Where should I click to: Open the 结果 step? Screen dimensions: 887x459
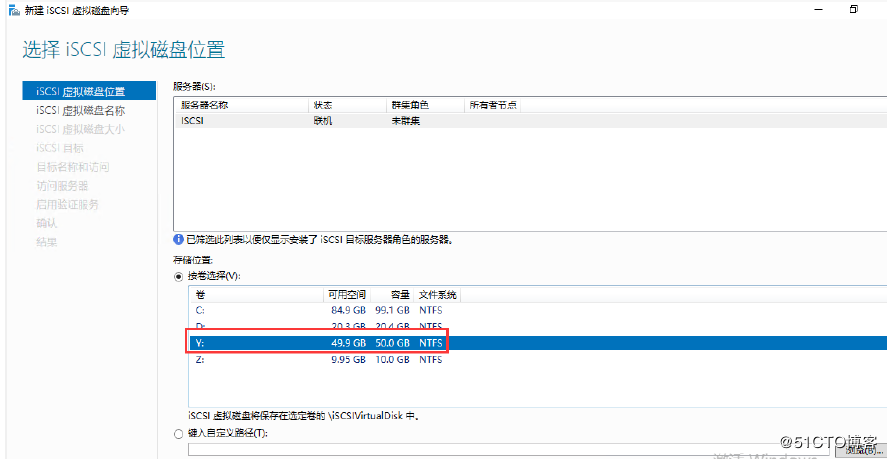tap(47, 242)
